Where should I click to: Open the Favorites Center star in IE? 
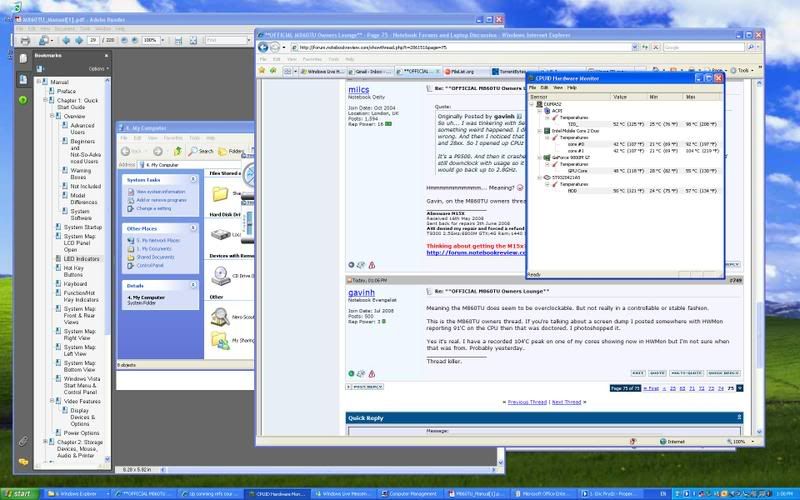pyautogui.click(x=262, y=70)
